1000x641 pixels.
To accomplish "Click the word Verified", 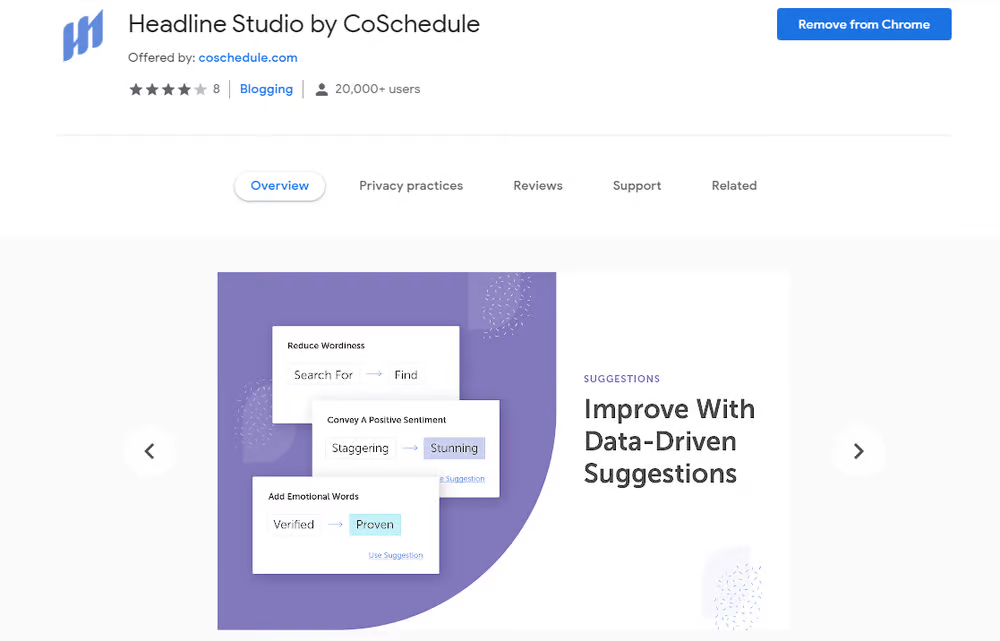I will tap(294, 524).
